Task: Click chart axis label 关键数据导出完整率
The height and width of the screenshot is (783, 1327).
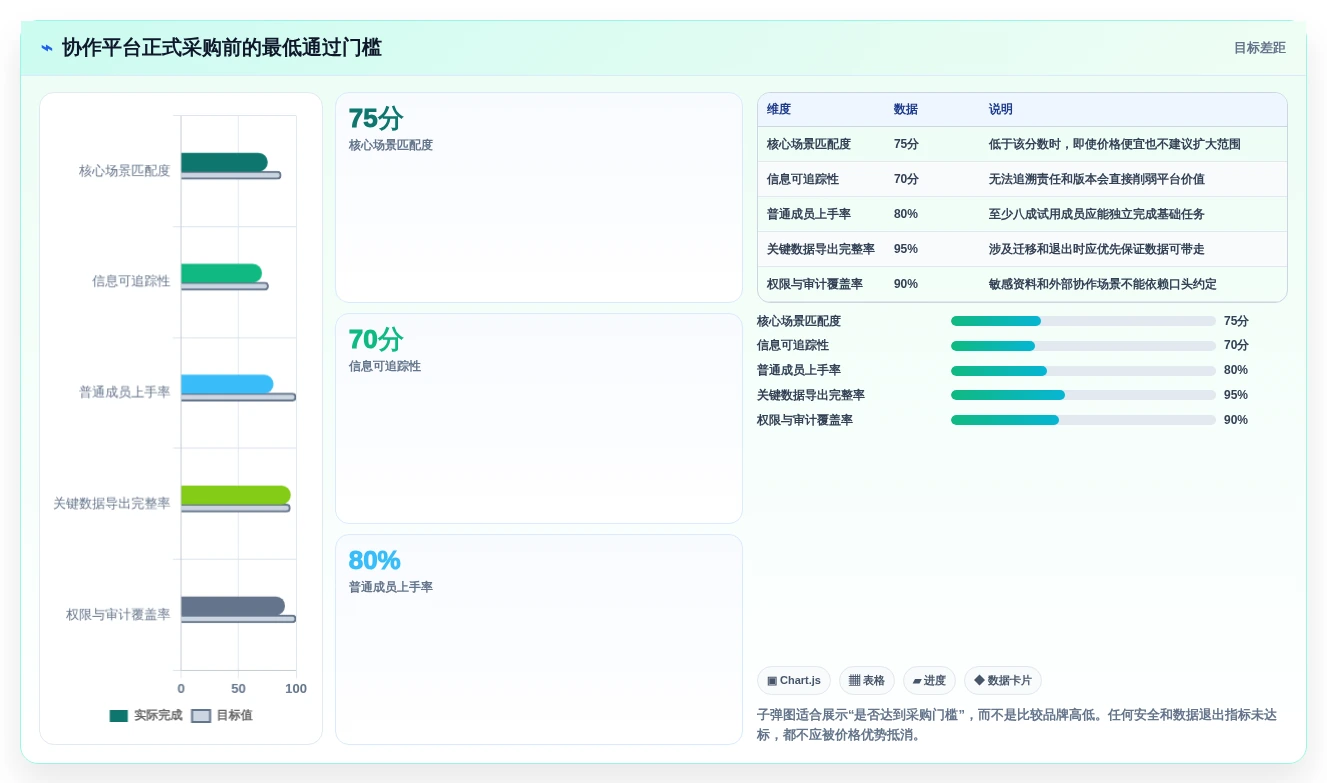Action: pyautogui.click(x=112, y=503)
